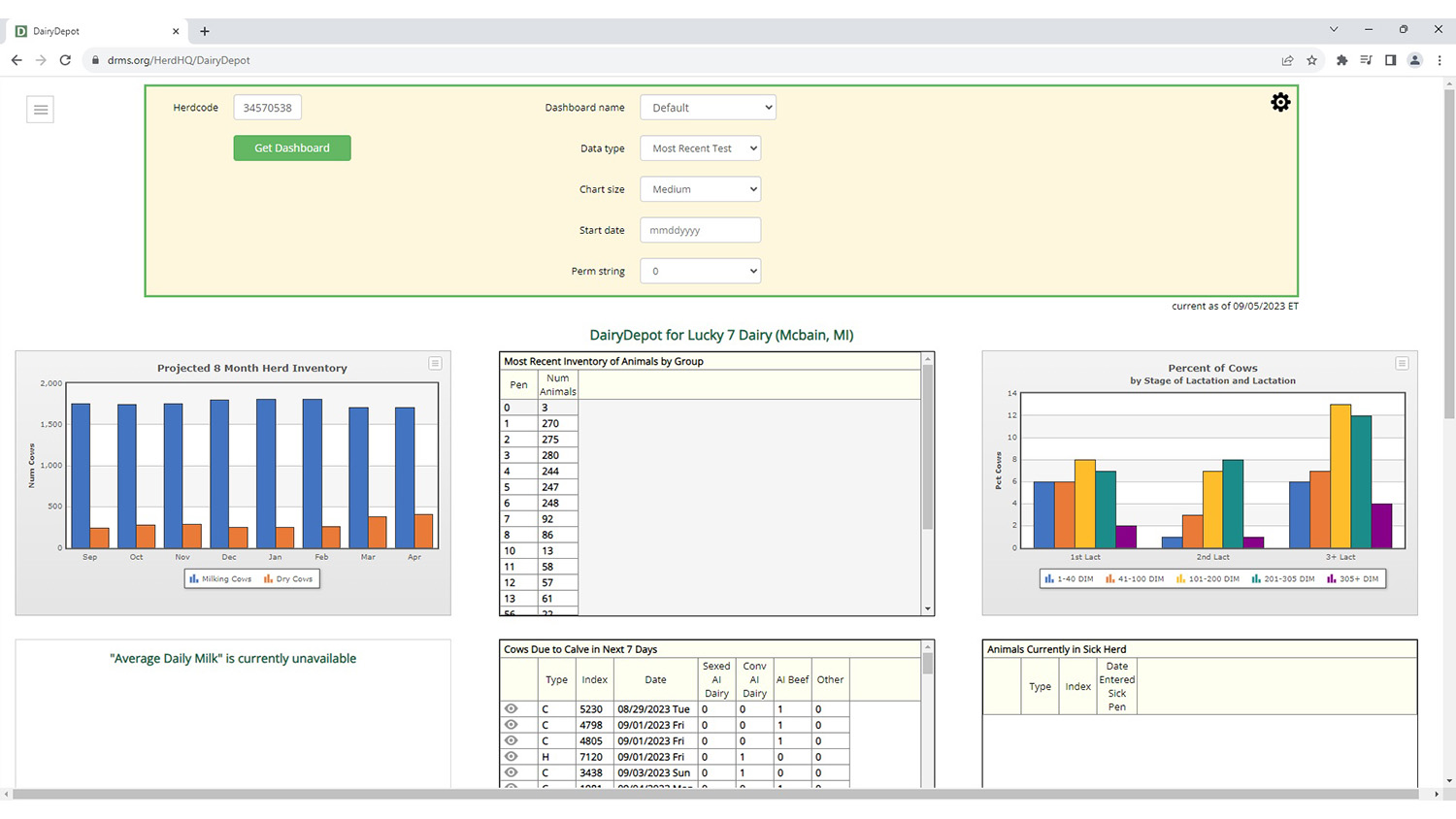Open the hamburger side menu
Image resolution: width=1456 pixels, height=819 pixels.
coord(41,110)
